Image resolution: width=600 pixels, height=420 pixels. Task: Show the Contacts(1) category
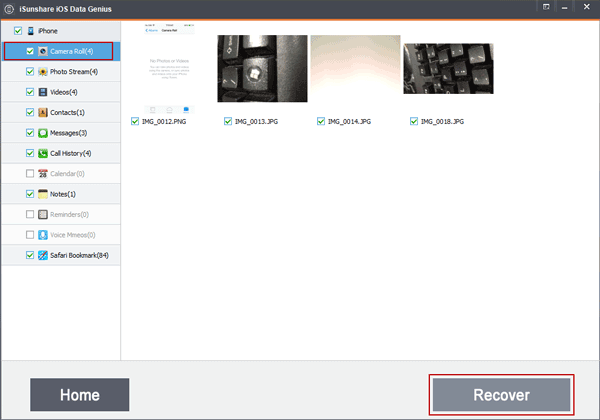pyautogui.click(x=61, y=112)
